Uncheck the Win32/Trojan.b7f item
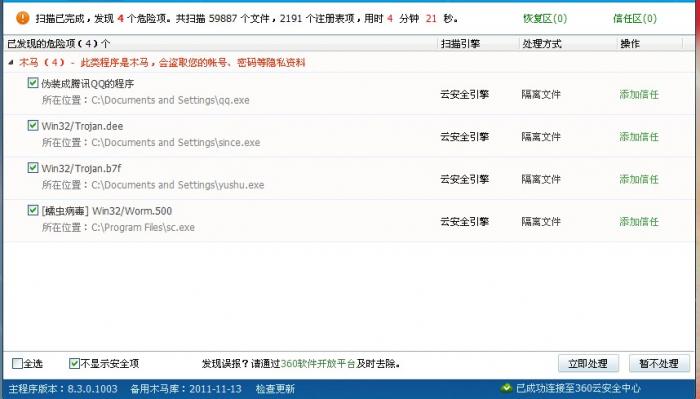The height and width of the screenshot is (399, 700). pyautogui.click(x=33, y=168)
